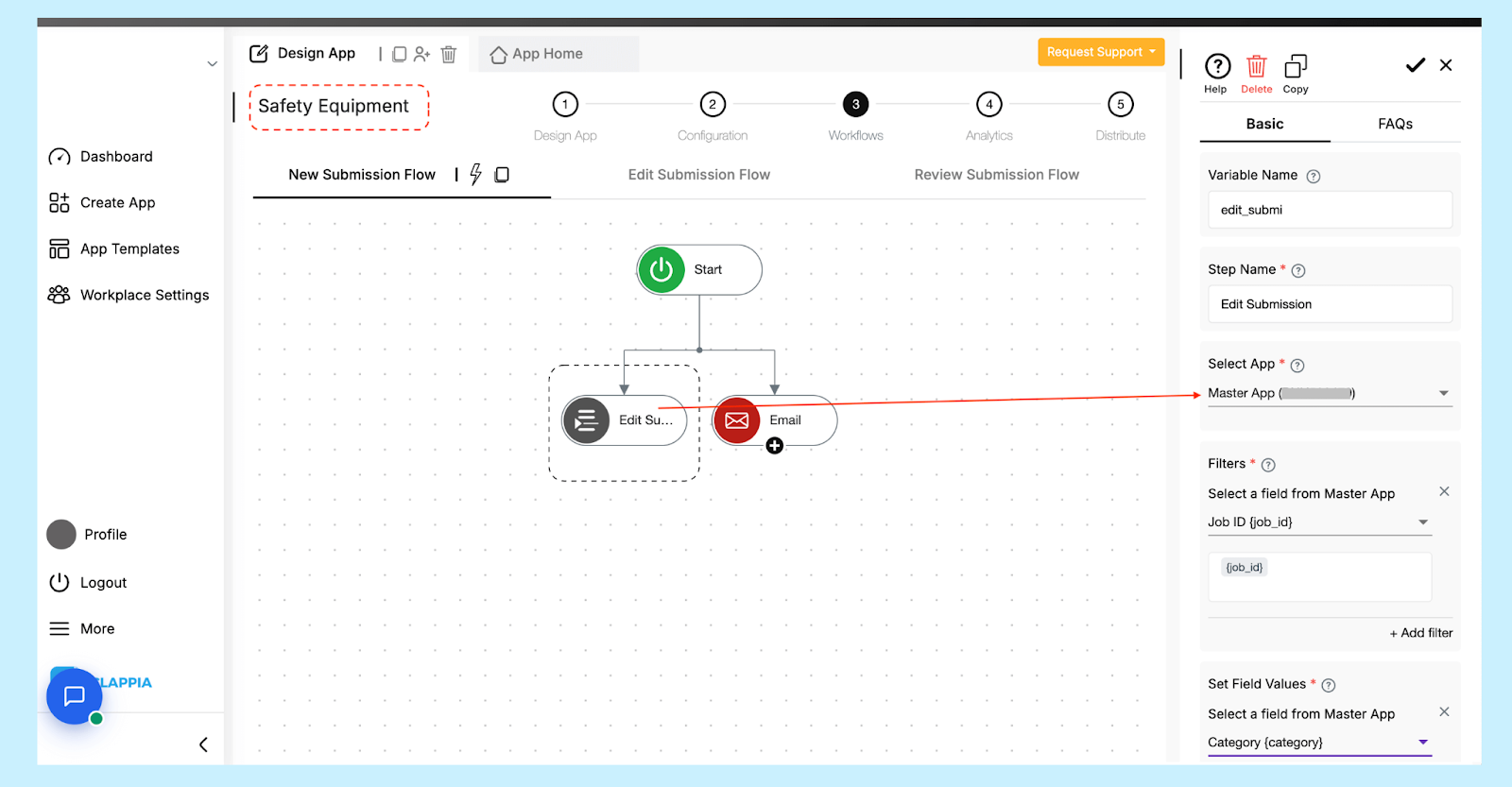This screenshot has height=787, width=1512.
Task: Remove the Set Field Values row with X
Action: [1444, 711]
